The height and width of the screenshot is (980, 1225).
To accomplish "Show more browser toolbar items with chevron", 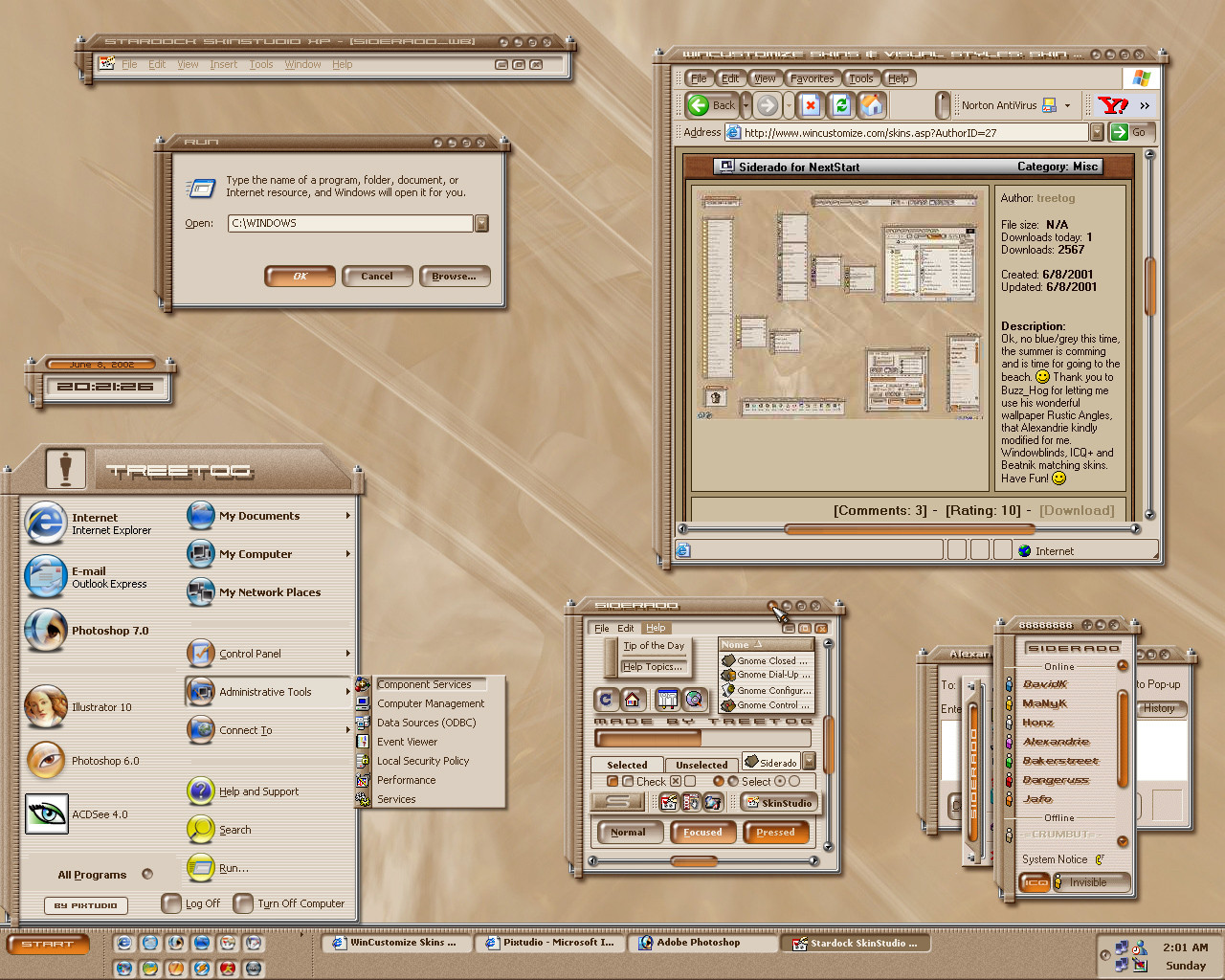I will pos(1145,105).
